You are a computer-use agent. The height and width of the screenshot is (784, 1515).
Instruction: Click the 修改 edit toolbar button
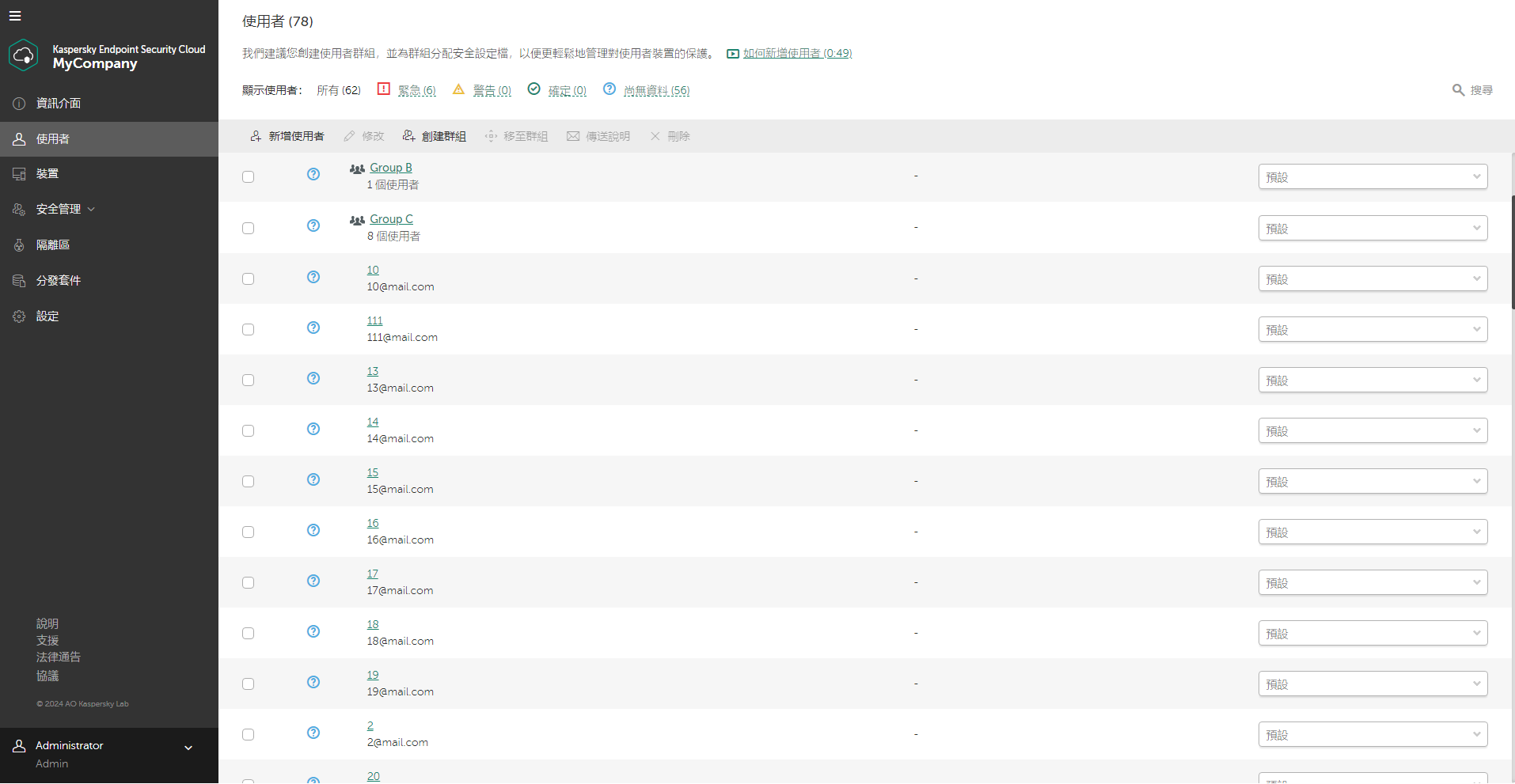(x=364, y=136)
